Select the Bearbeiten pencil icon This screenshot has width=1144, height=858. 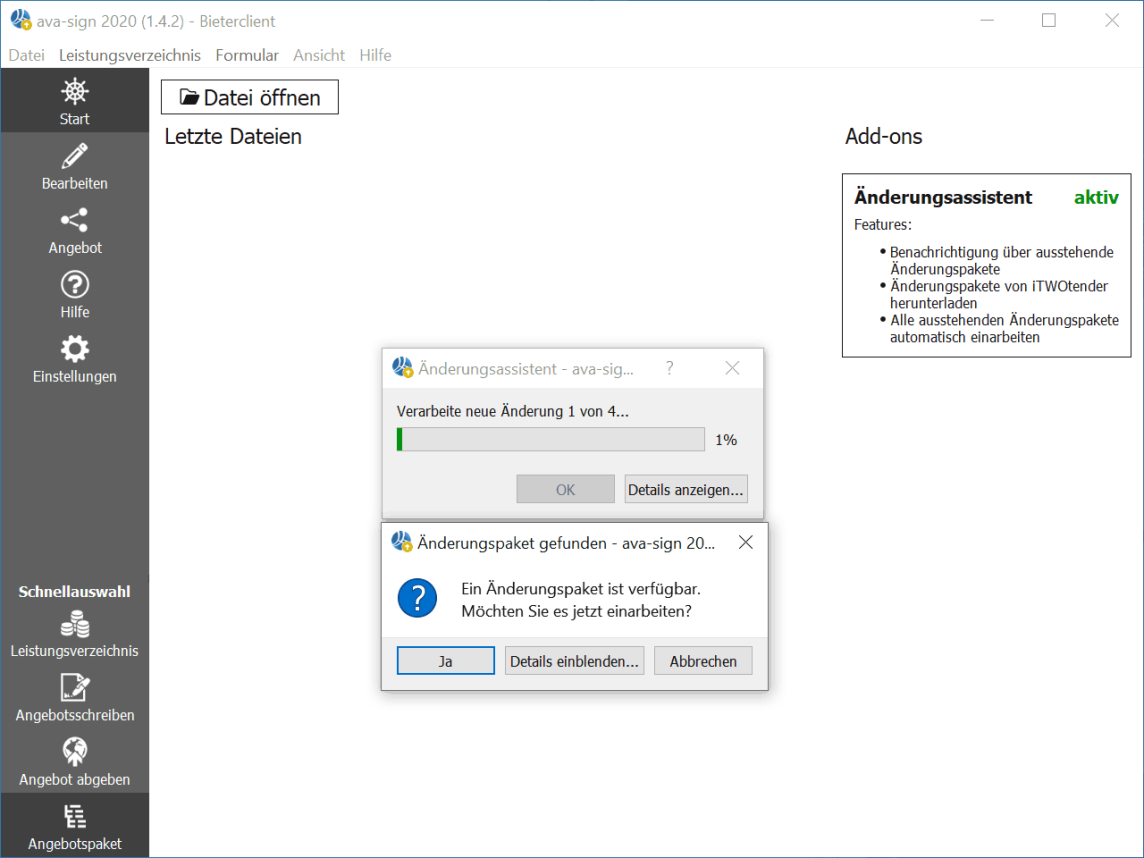[x=74, y=155]
